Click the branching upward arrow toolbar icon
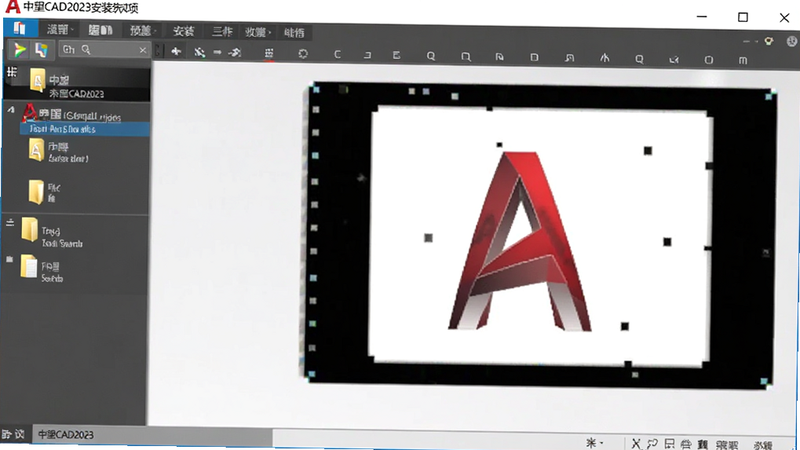Screen dimensions: 800x450 605,58
